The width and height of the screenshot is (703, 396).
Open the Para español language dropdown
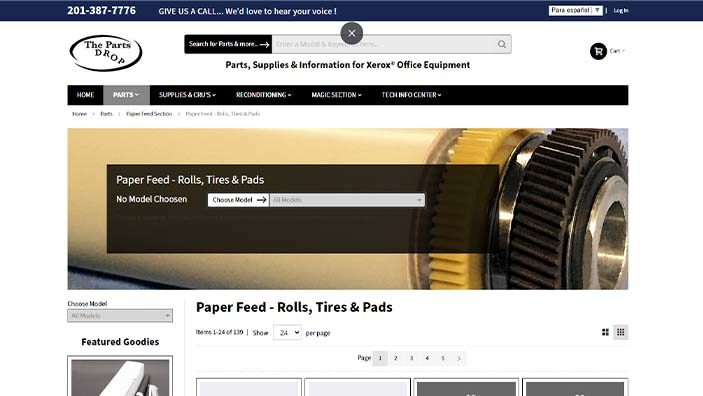(575, 10)
